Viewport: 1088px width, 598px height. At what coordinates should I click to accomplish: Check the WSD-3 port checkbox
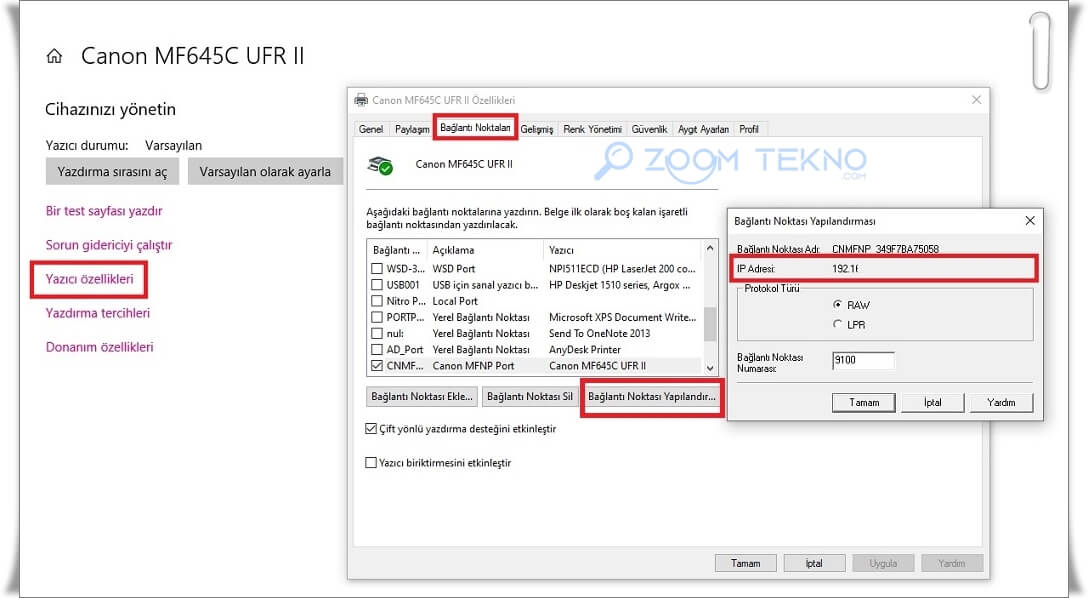click(x=377, y=268)
